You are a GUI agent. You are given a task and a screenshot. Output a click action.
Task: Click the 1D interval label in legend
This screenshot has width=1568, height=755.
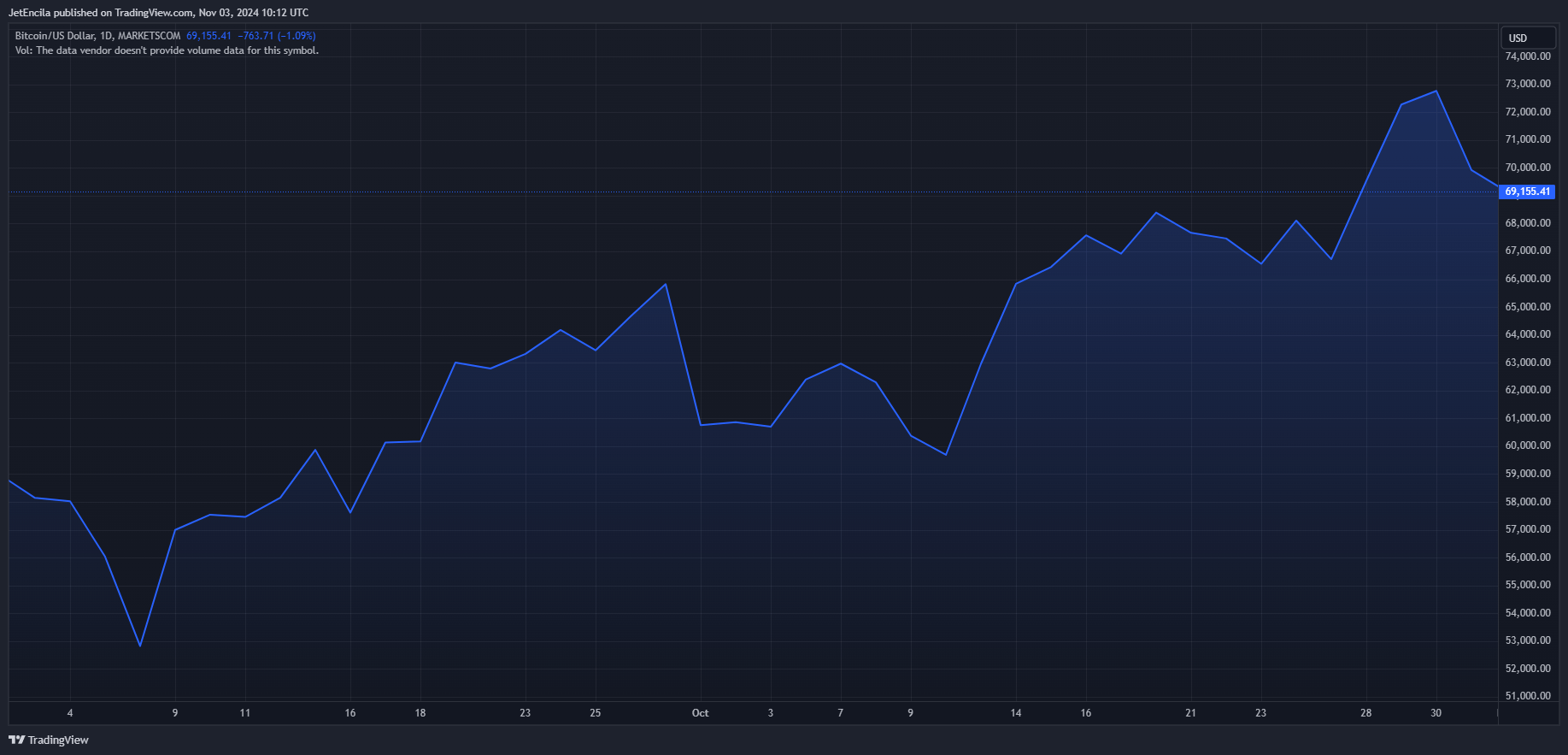tap(106, 36)
